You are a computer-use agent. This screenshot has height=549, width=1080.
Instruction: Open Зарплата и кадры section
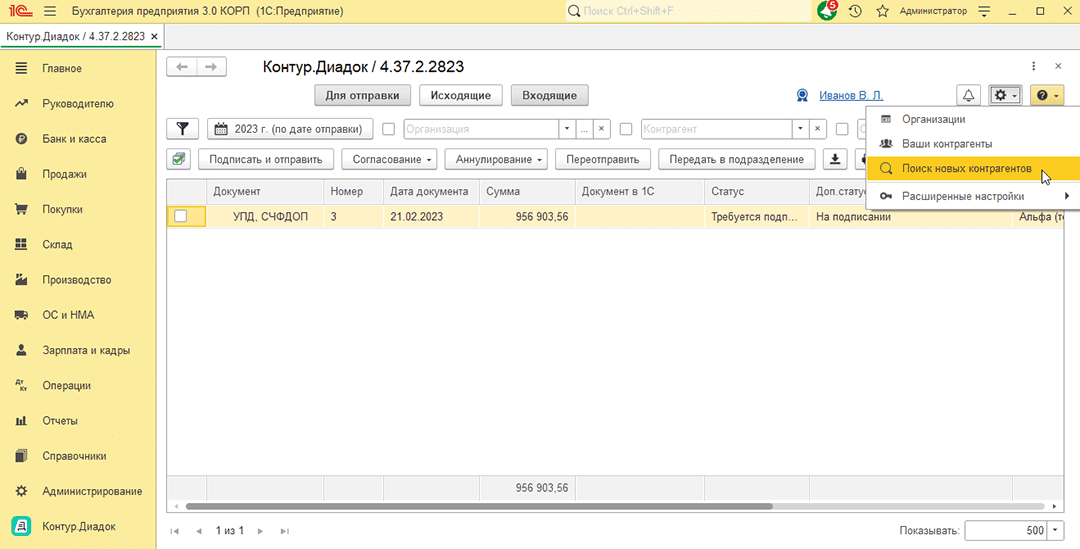click(78, 350)
